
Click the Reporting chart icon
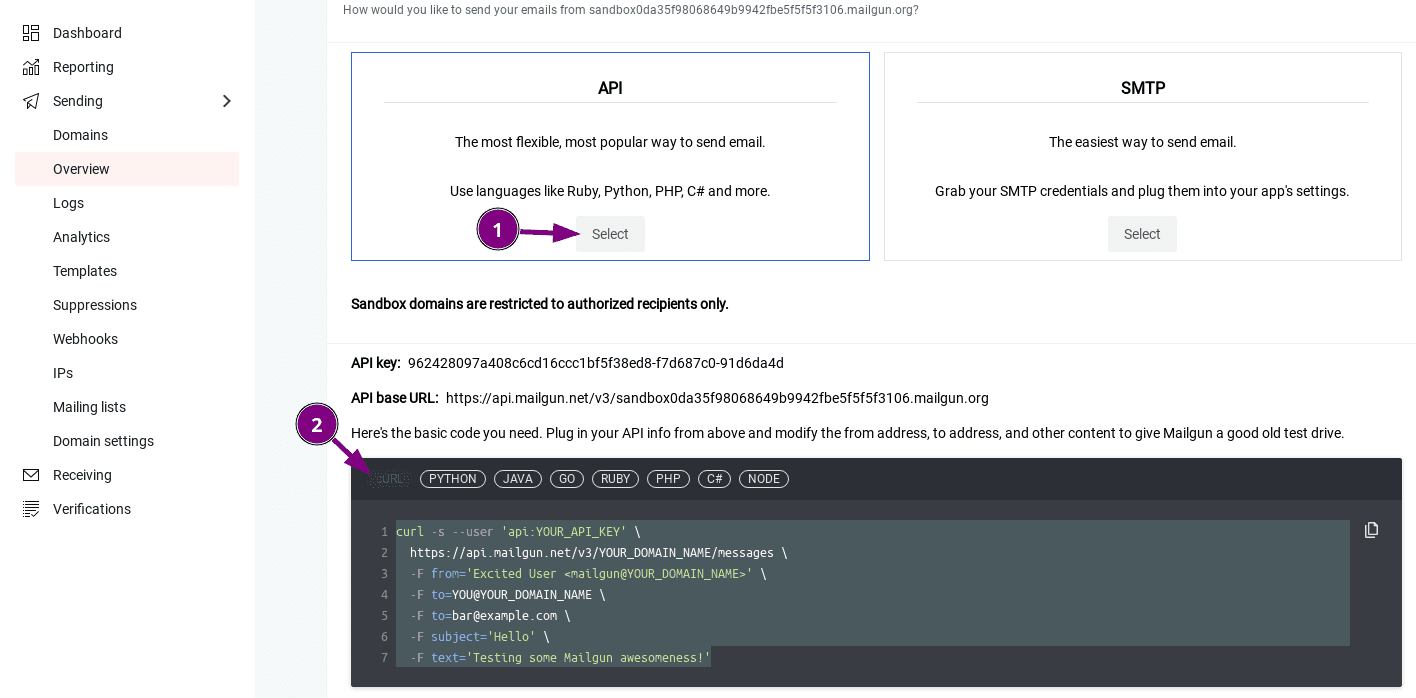click(31, 67)
